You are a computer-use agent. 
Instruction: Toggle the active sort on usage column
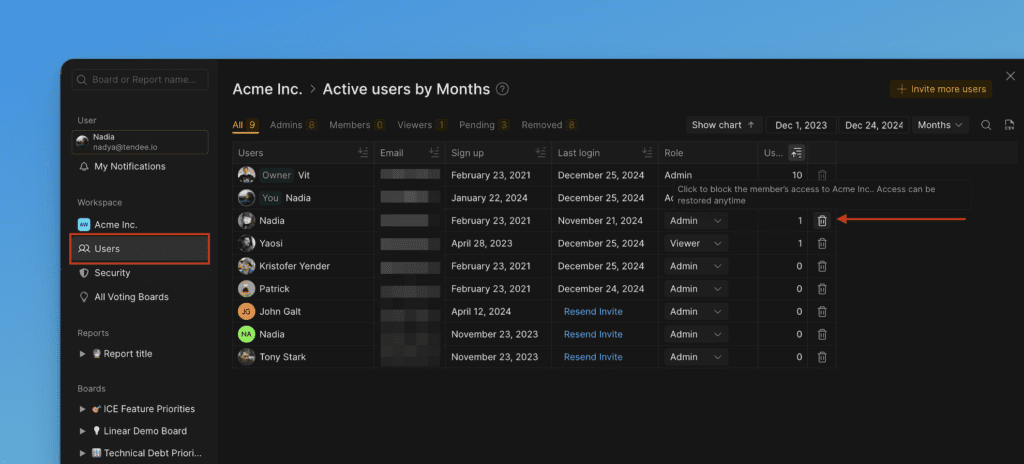[x=796, y=153]
